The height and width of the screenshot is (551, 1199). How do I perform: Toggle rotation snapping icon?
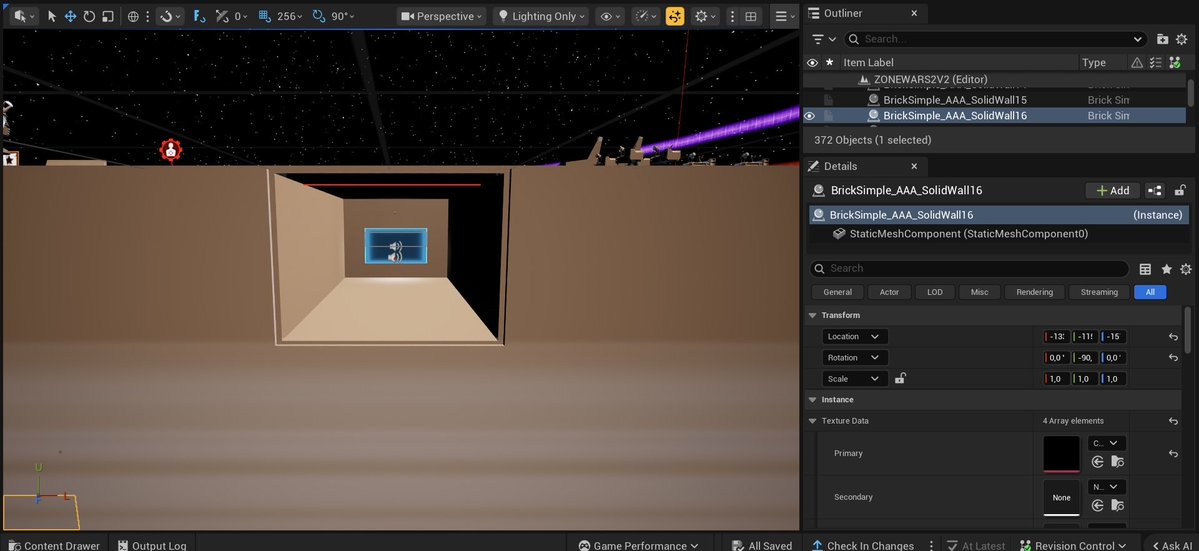(x=319, y=16)
